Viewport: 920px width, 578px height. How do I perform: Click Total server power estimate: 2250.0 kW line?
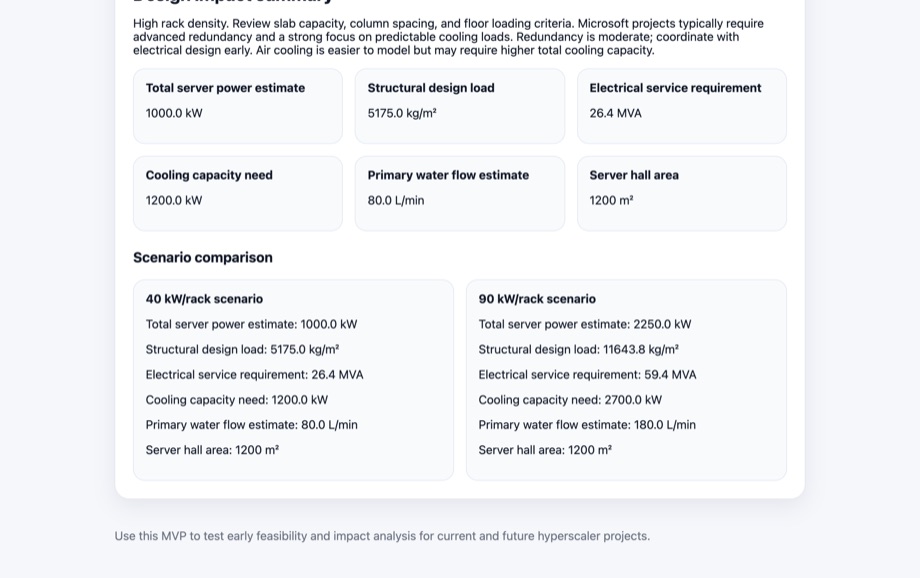[585, 325]
